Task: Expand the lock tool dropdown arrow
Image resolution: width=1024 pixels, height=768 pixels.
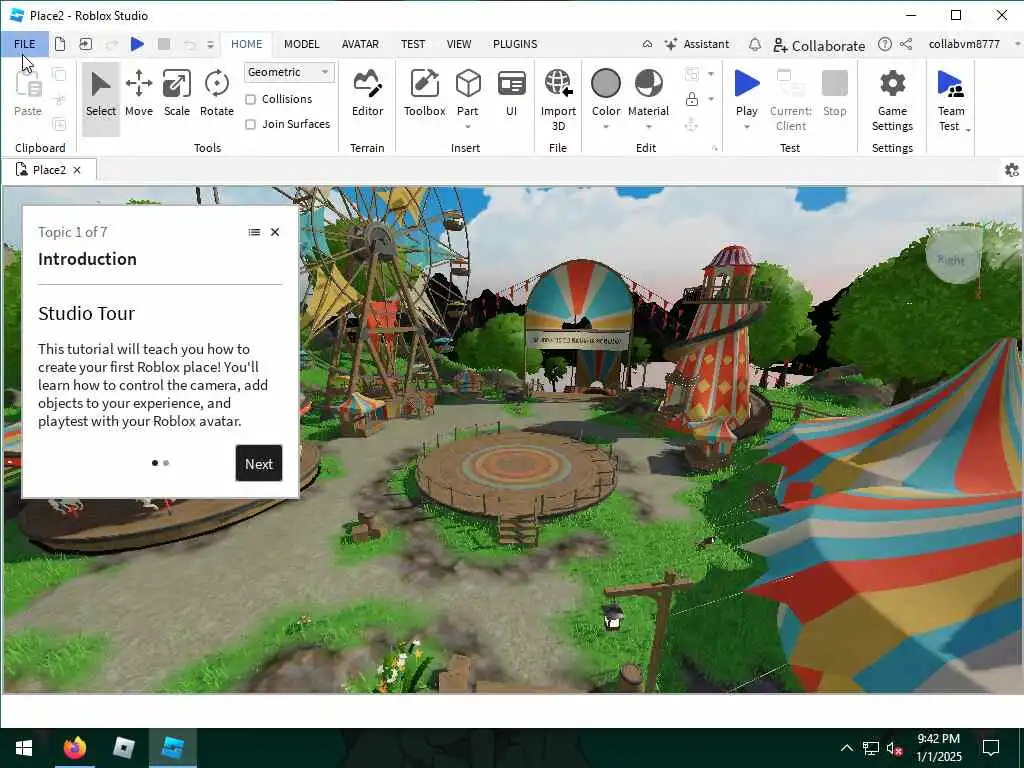Action: (x=711, y=99)
